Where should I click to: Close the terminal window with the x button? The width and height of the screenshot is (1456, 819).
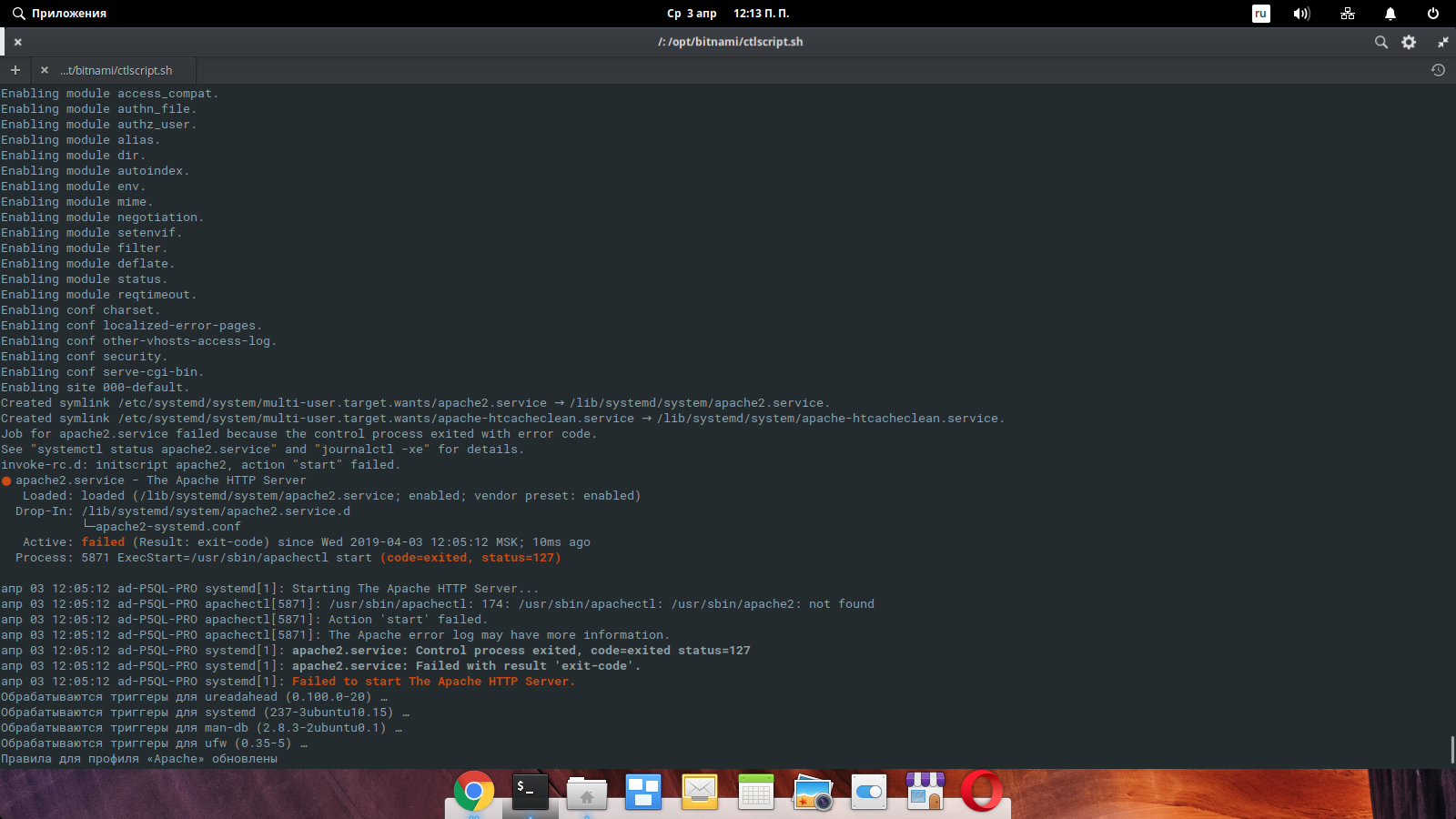(18, 42)
